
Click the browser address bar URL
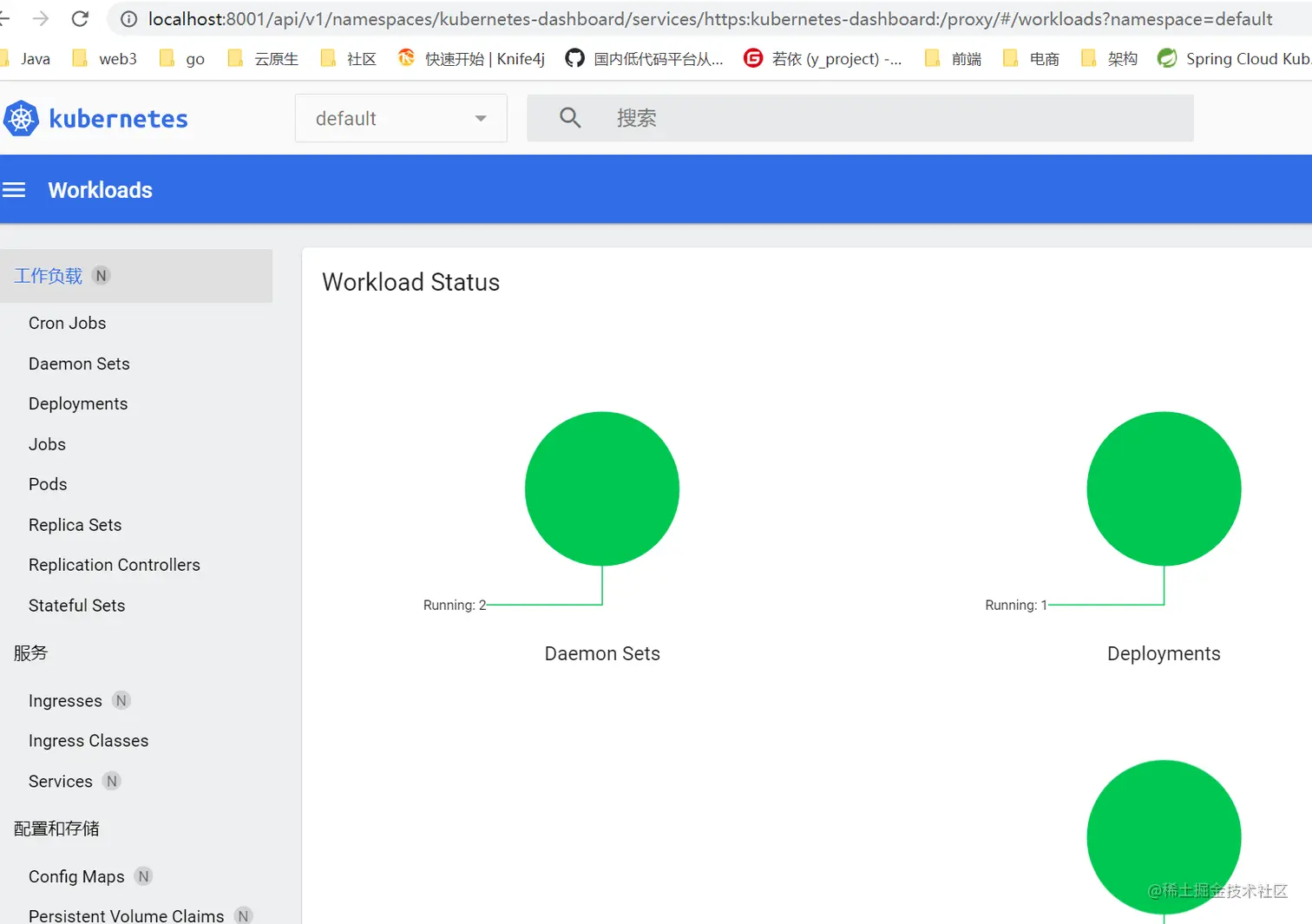(x=710, y=19)
